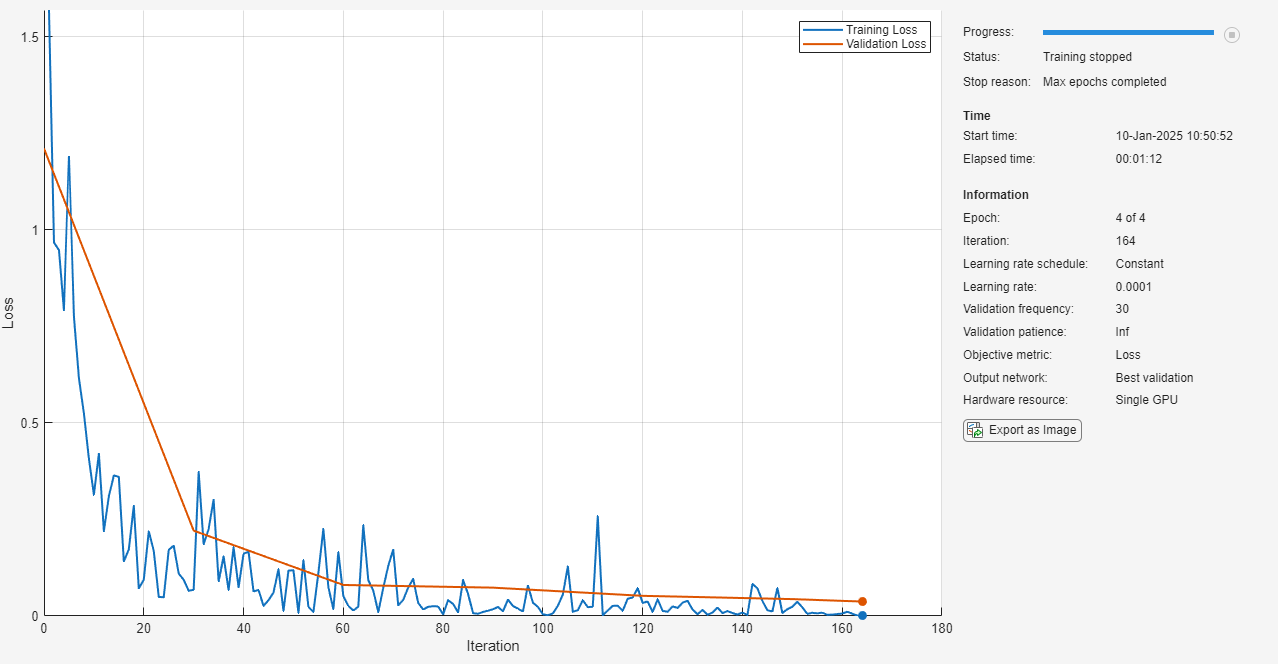The width and height of the screenshot is (1278, 664).
Task: Click the Iteration x-axis label
Action: [493, 646]
